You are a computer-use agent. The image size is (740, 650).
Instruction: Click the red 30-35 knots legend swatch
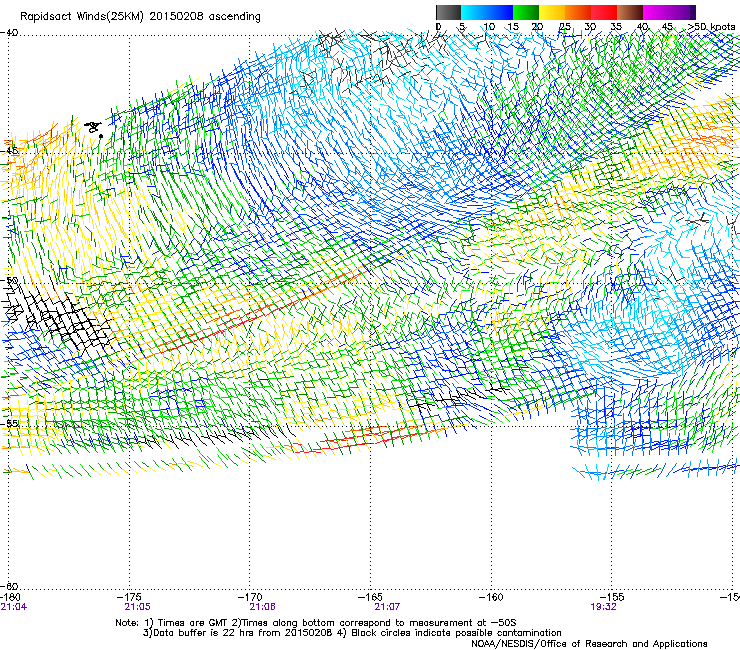coord(604,12)
